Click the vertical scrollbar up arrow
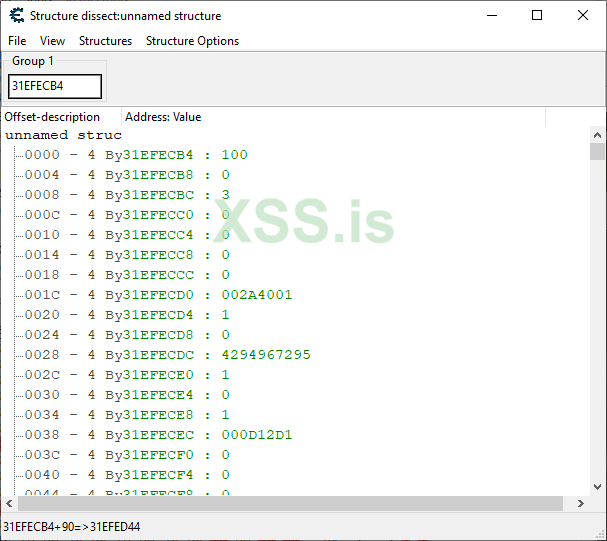Screen dimensions: 607x541 coord(597,135)
